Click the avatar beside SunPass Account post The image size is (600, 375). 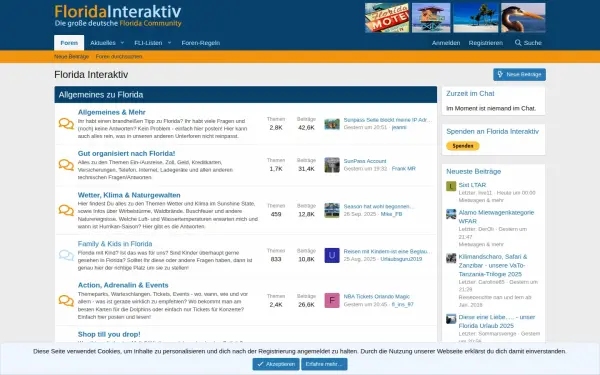tap(332, 165)
